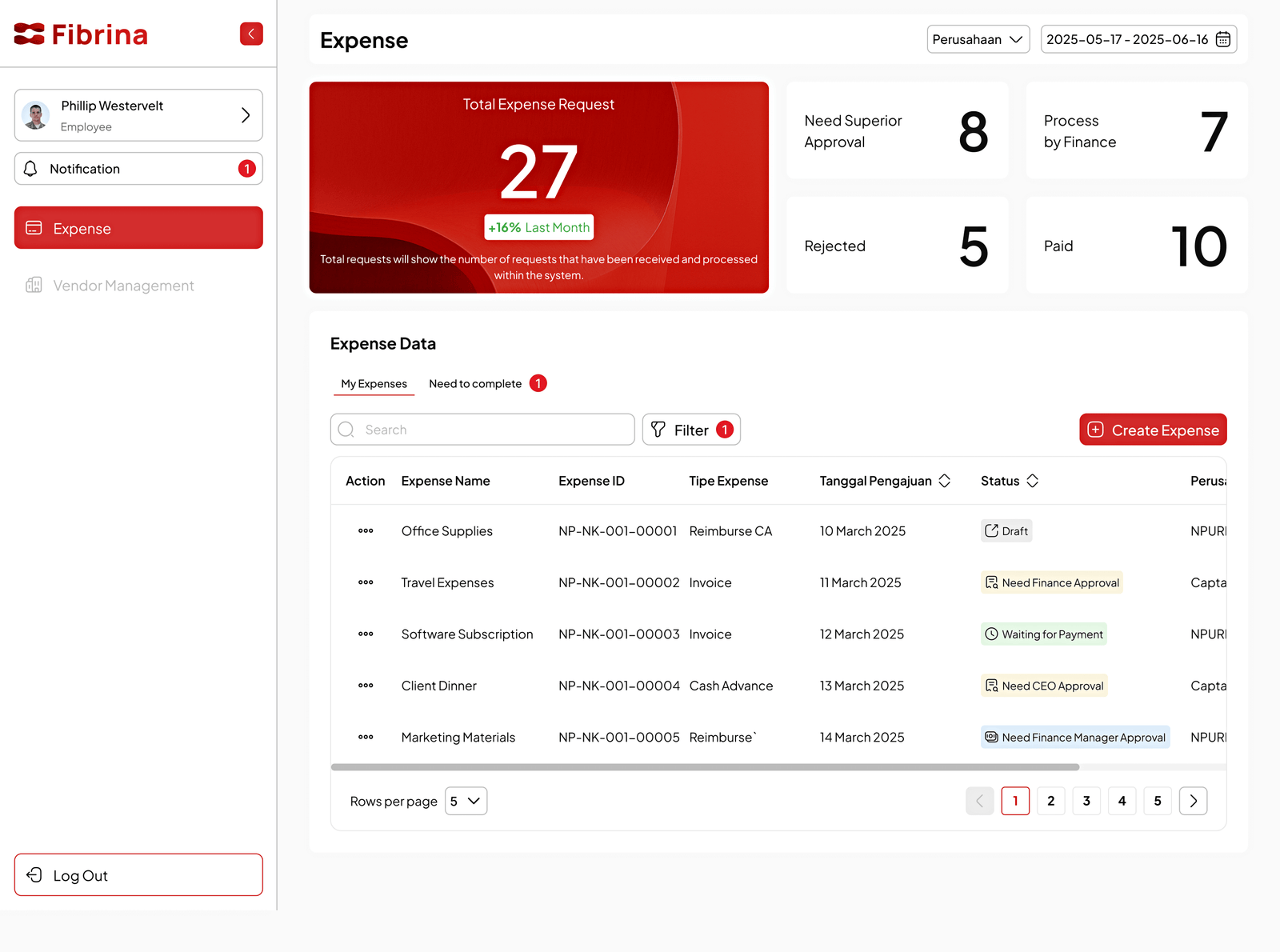Open the date range calendar icon
The image size is (1280, 952).
point(1222,39)
